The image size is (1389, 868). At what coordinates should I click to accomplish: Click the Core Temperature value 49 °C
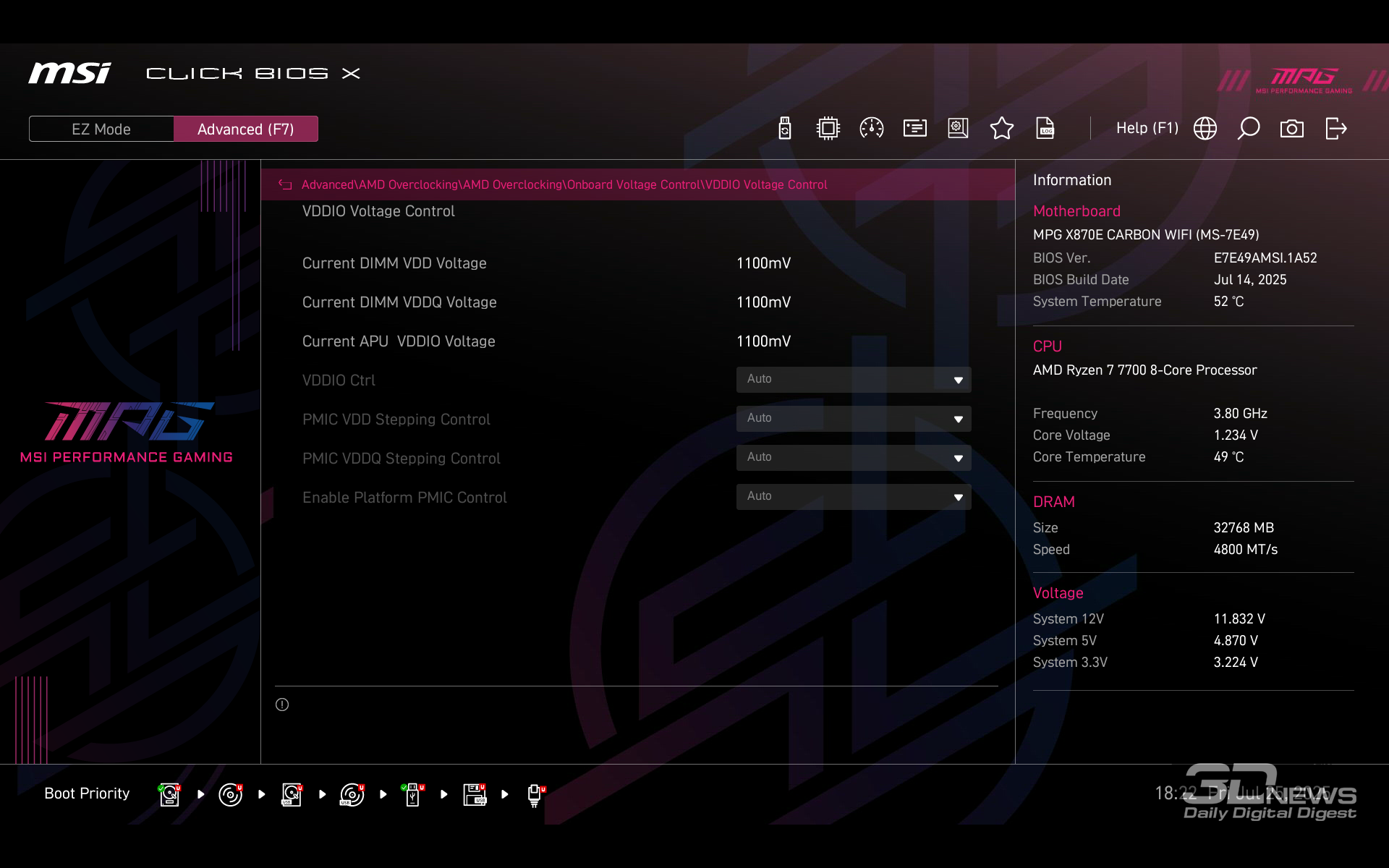pos(1228,457)
